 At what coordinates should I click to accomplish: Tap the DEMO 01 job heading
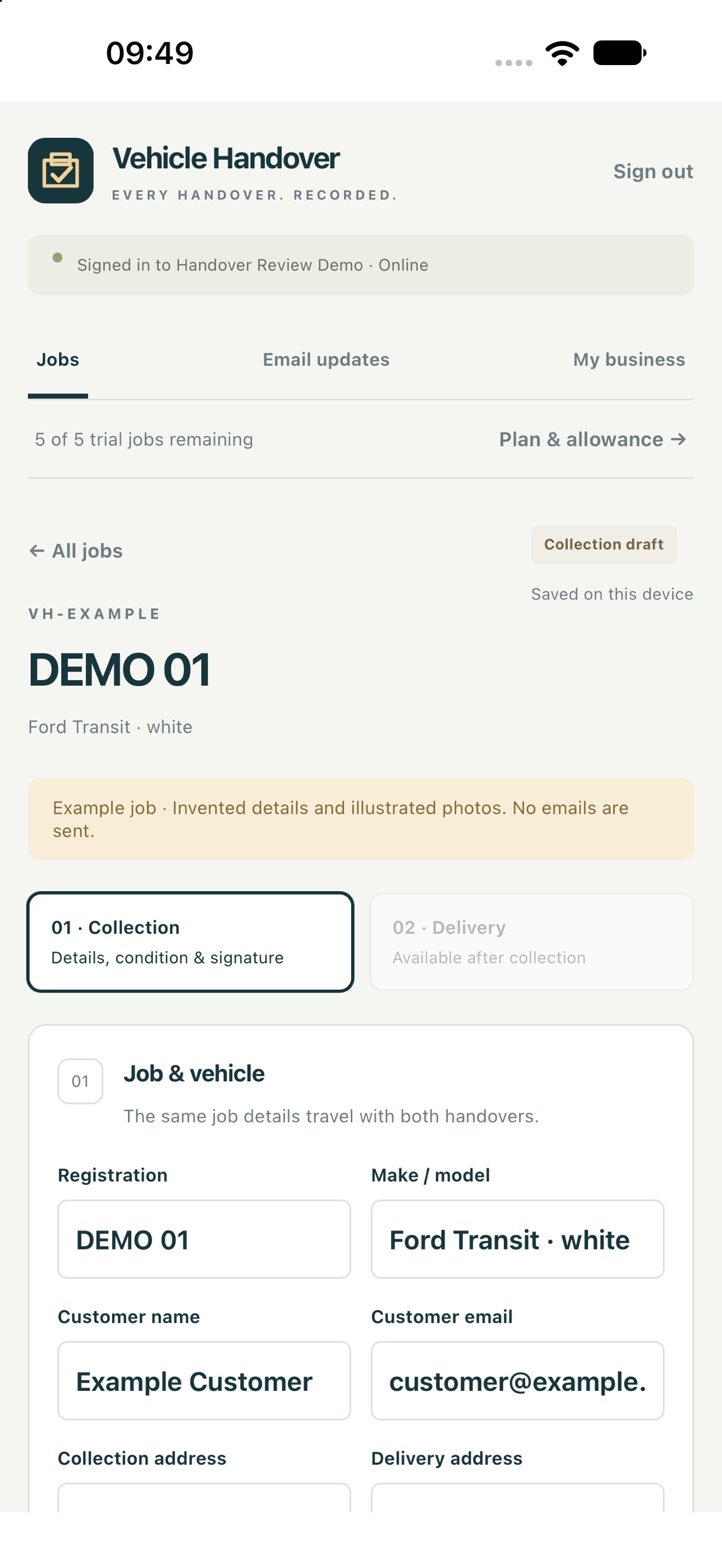pyautogui.click(x=119, y=670)
